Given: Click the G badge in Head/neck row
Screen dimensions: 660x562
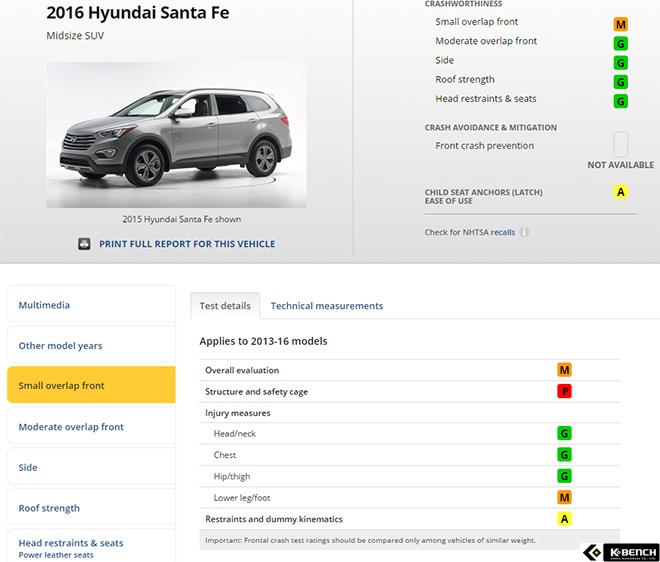Looking at the screenshot, I should click(564, 433).
